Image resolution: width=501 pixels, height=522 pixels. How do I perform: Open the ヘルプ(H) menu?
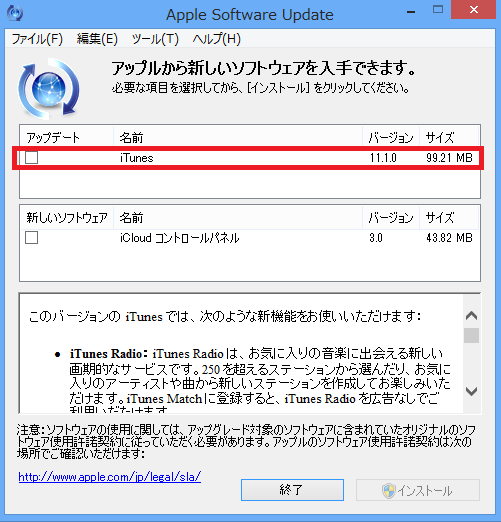[216, 39]
